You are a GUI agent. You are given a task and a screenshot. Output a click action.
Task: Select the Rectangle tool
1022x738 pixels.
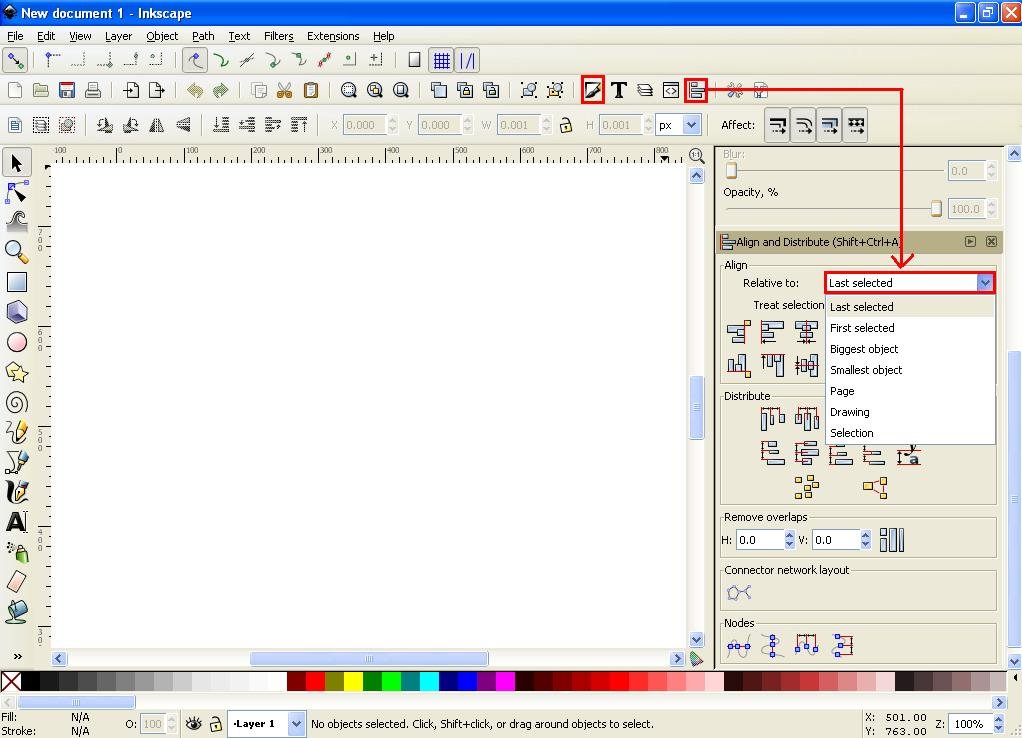tap(16, 282)
